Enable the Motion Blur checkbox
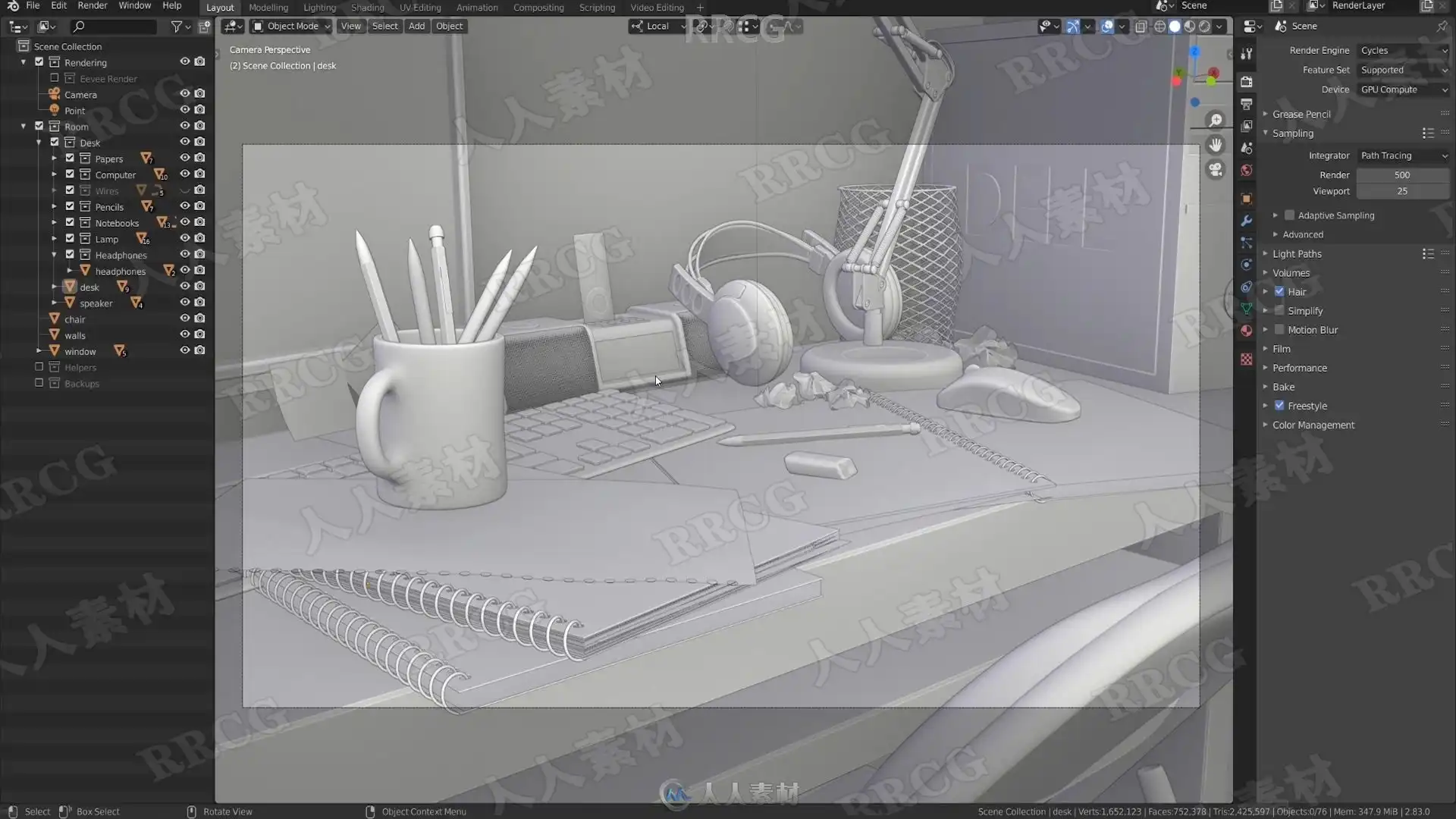The image size is (1456, 819). (1279, 330)
